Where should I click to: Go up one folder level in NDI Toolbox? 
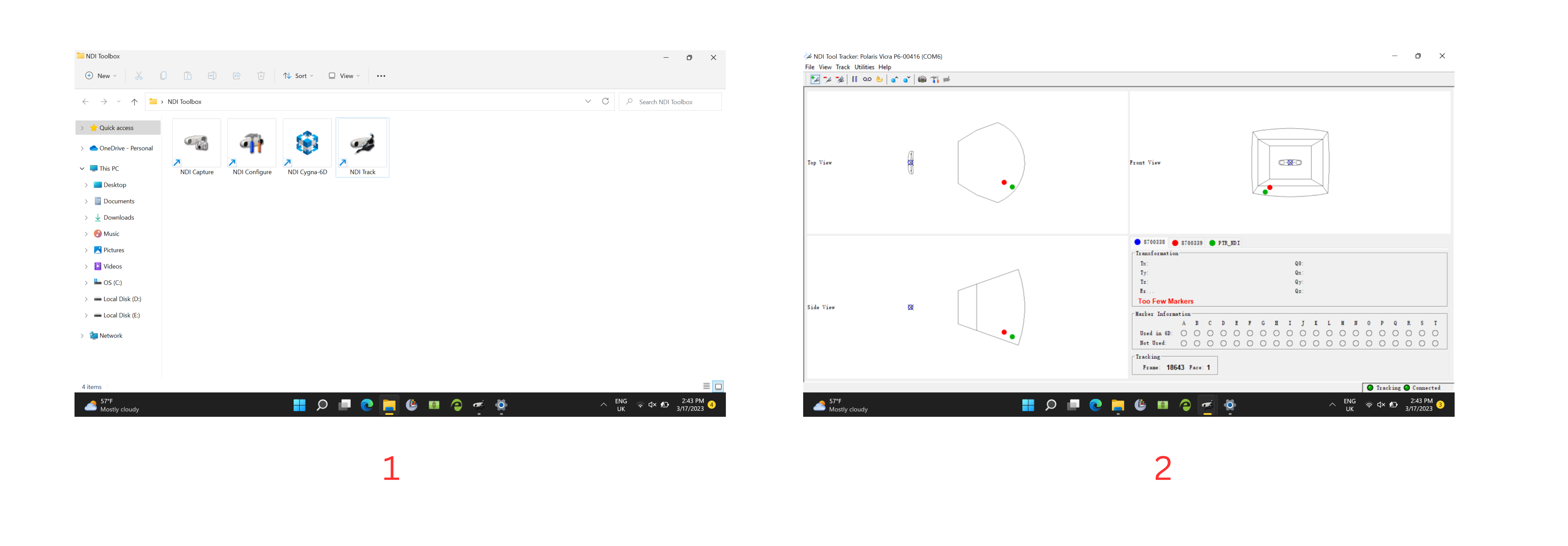click(134, 102)
